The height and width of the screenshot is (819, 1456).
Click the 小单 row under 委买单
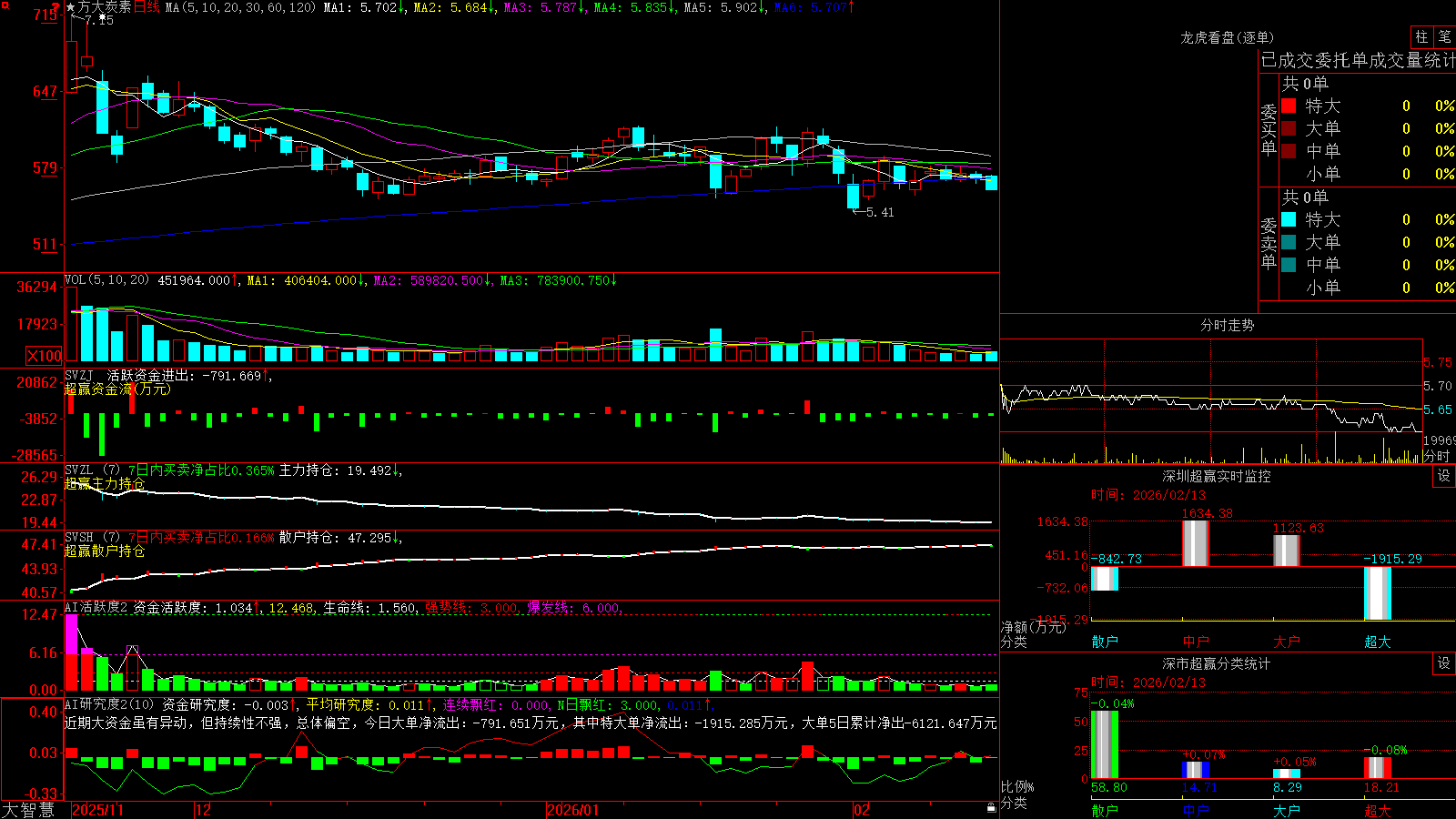pyautogui.click(x=1367, y=174)
